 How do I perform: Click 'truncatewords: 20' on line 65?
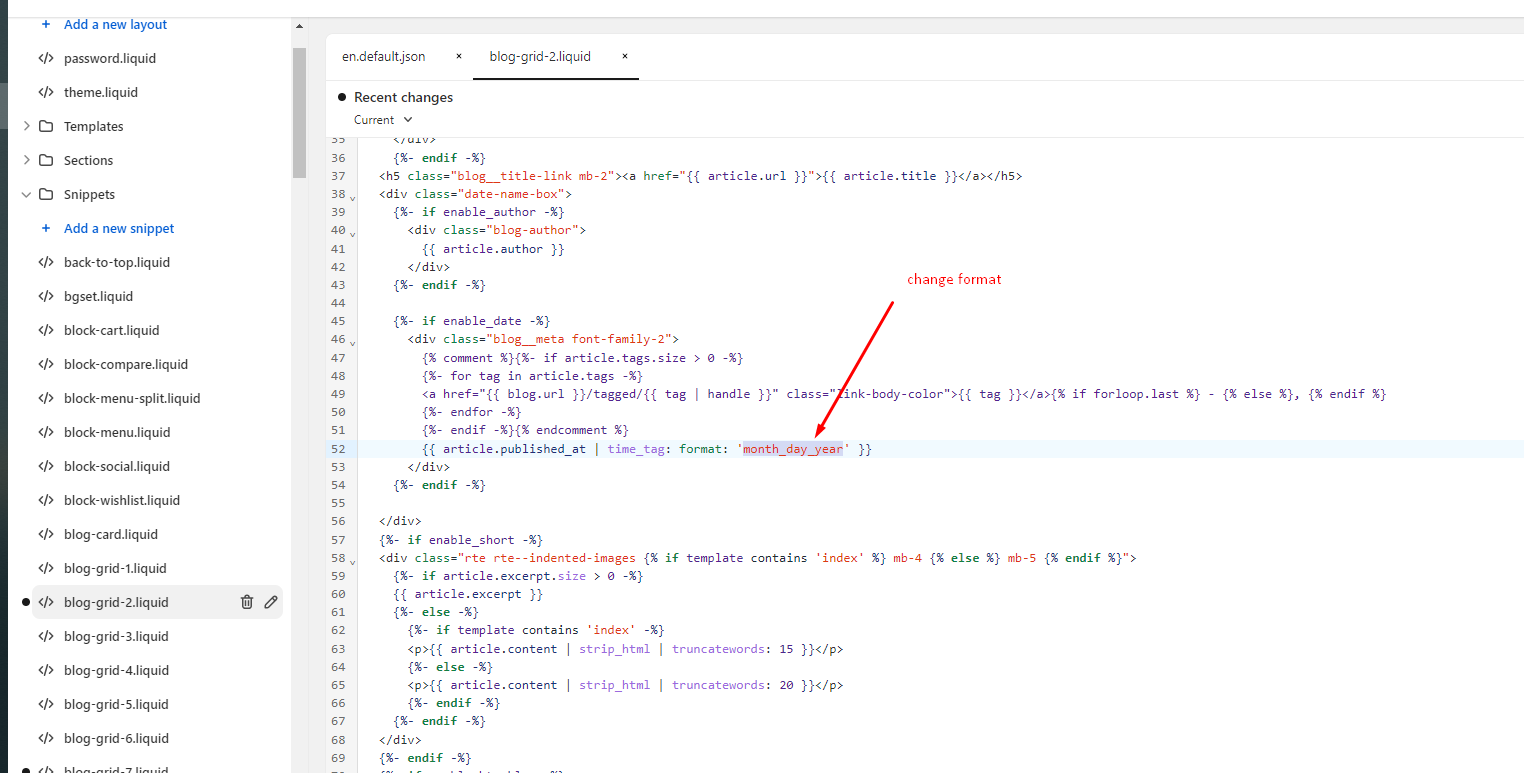732,685
